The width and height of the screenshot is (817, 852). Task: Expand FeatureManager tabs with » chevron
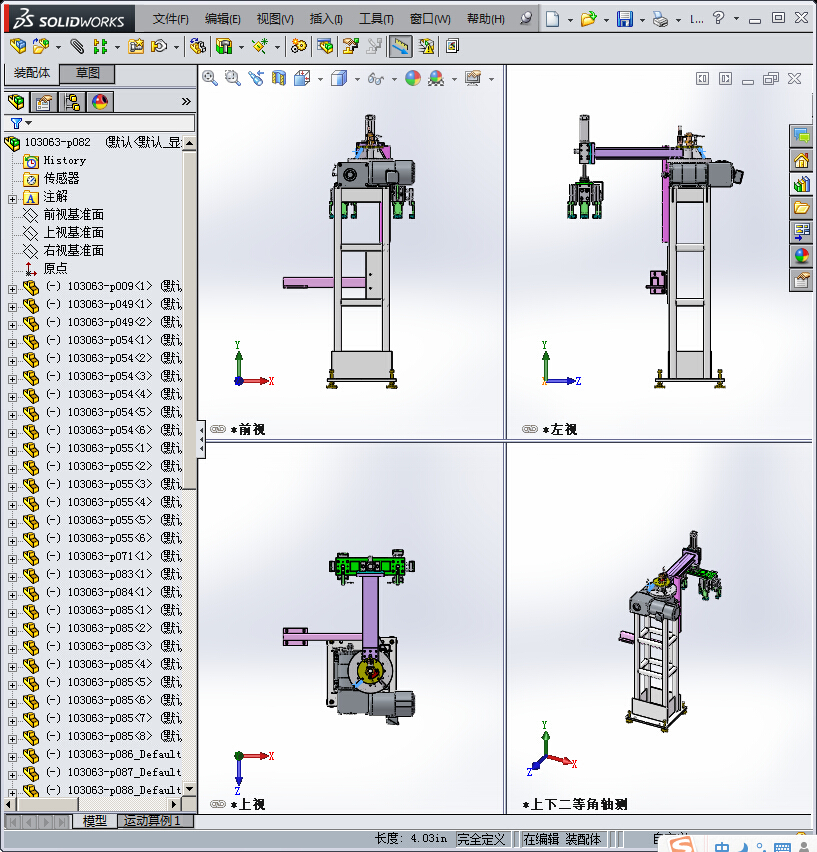pyautogui.click(x=186, y=102)
